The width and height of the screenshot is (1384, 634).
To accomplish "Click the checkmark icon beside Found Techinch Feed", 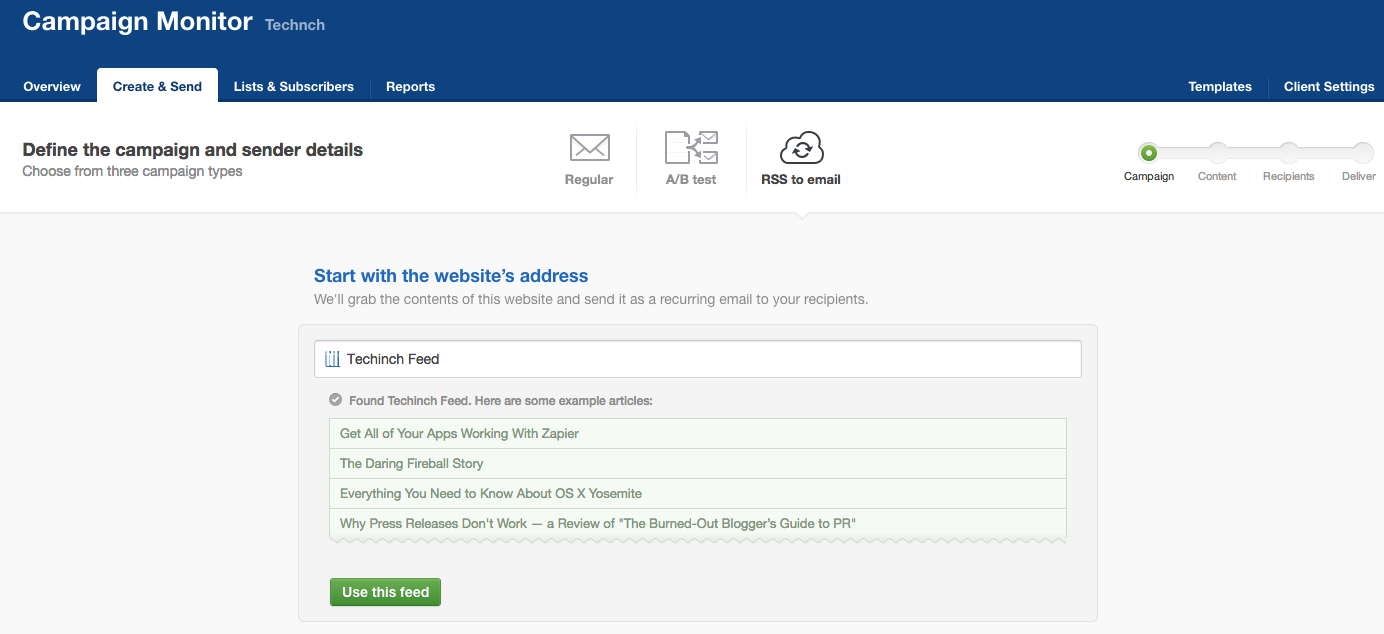I will [336, 400].
